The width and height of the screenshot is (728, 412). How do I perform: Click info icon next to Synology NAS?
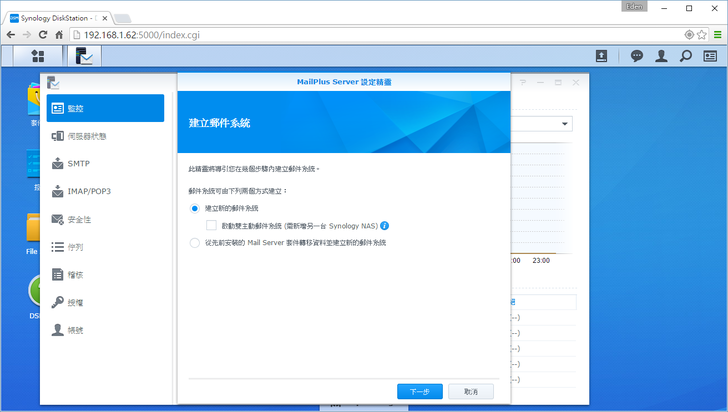(385, 226)
